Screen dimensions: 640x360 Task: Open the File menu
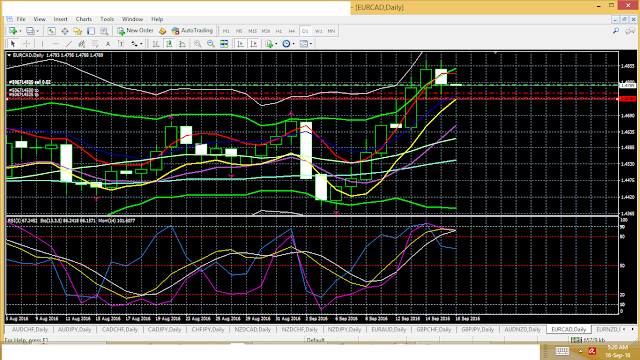click(21, 19)
